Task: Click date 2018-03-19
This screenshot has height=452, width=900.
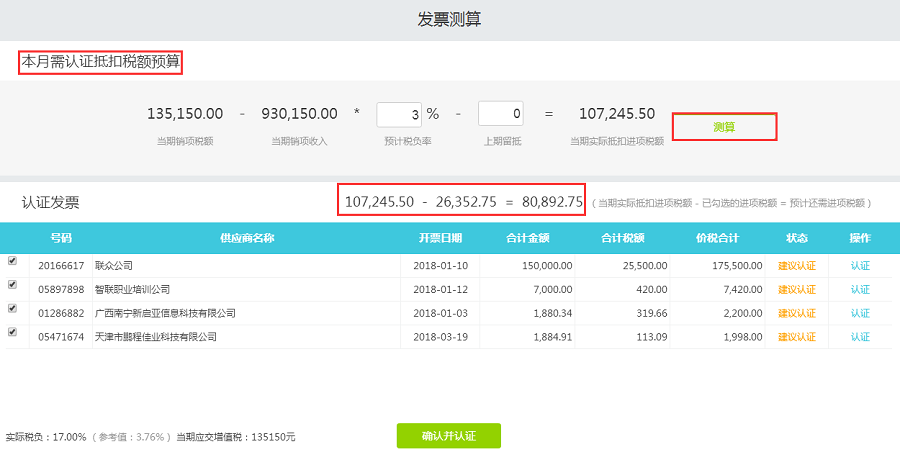Action: [x=440, y=337]
